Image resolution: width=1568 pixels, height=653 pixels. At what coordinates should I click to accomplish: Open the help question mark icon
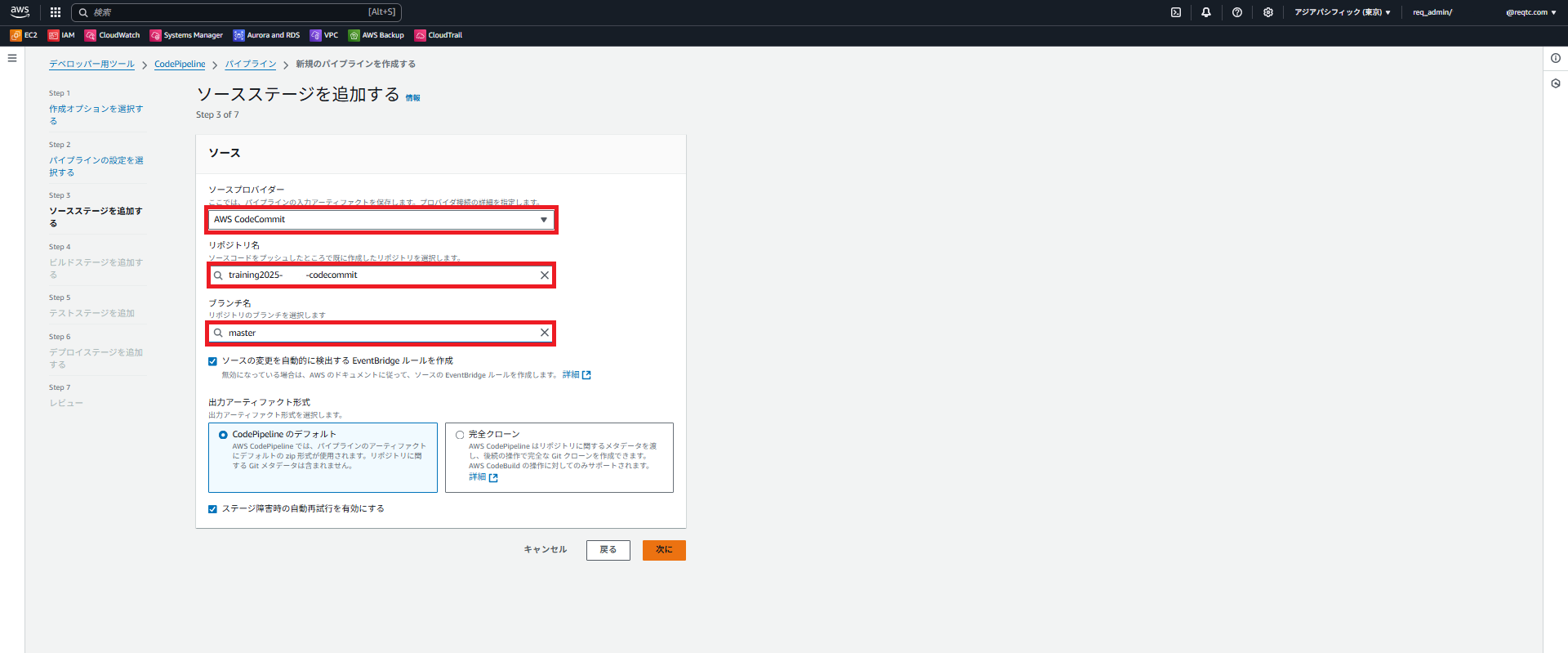[x=1237, y=12]
